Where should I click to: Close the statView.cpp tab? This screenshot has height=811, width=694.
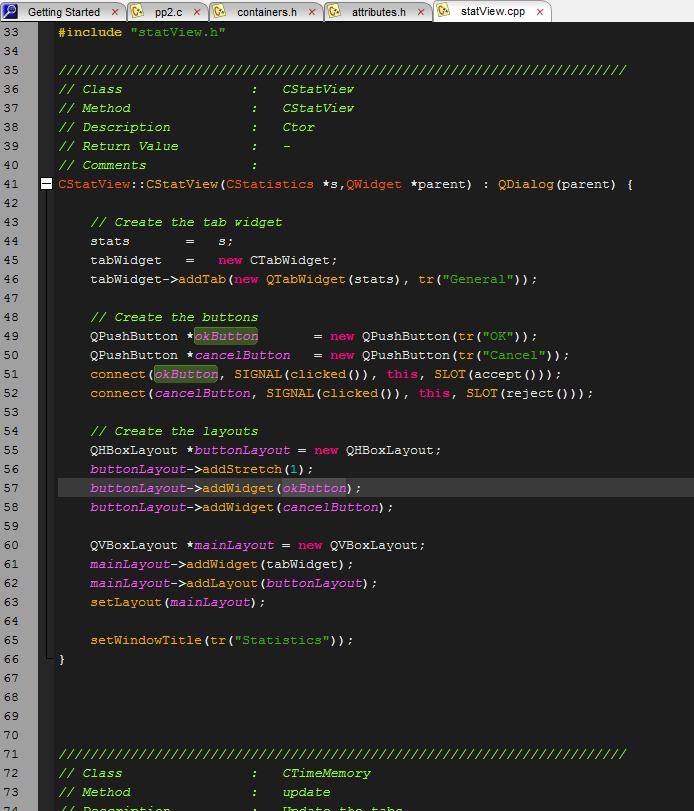[x=541, y=12]
